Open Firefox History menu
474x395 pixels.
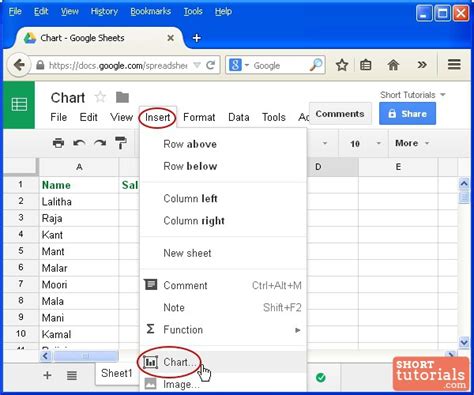click(x=104, y=12)
